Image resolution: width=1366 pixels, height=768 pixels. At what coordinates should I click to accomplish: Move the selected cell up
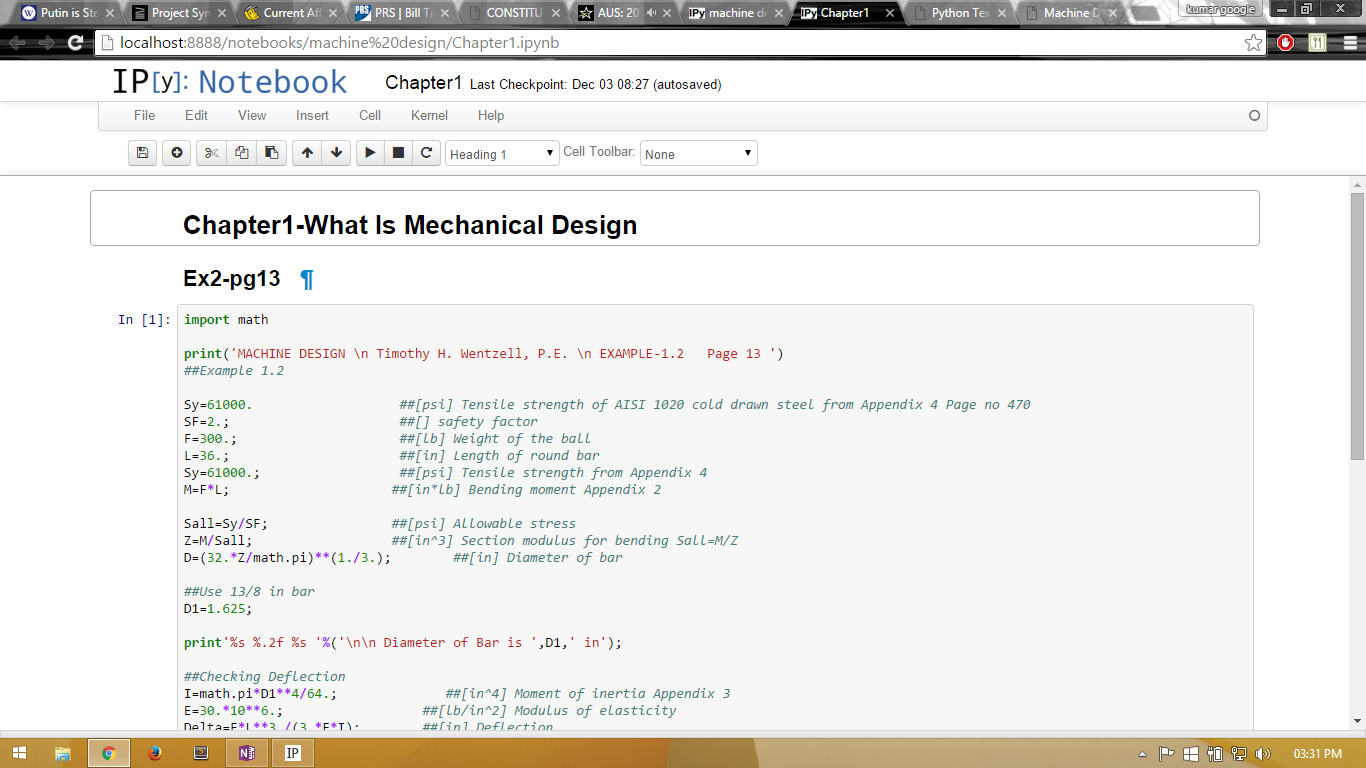[x=307, y=153]
